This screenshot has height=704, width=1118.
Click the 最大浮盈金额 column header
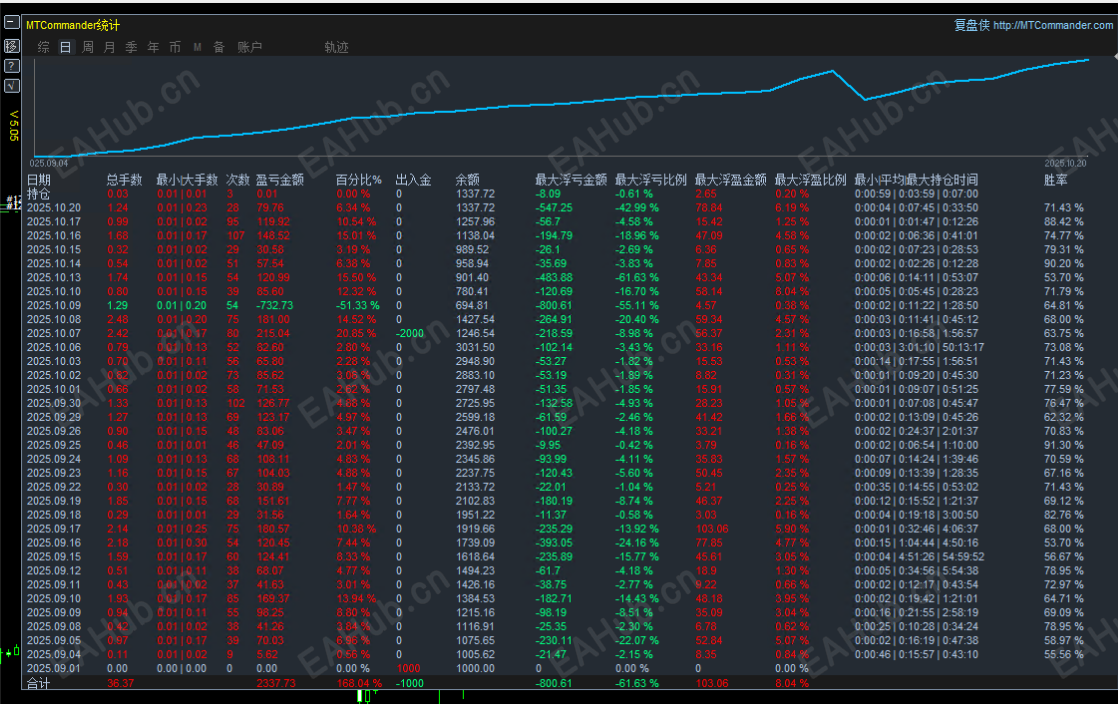click(x=731, y=180)
